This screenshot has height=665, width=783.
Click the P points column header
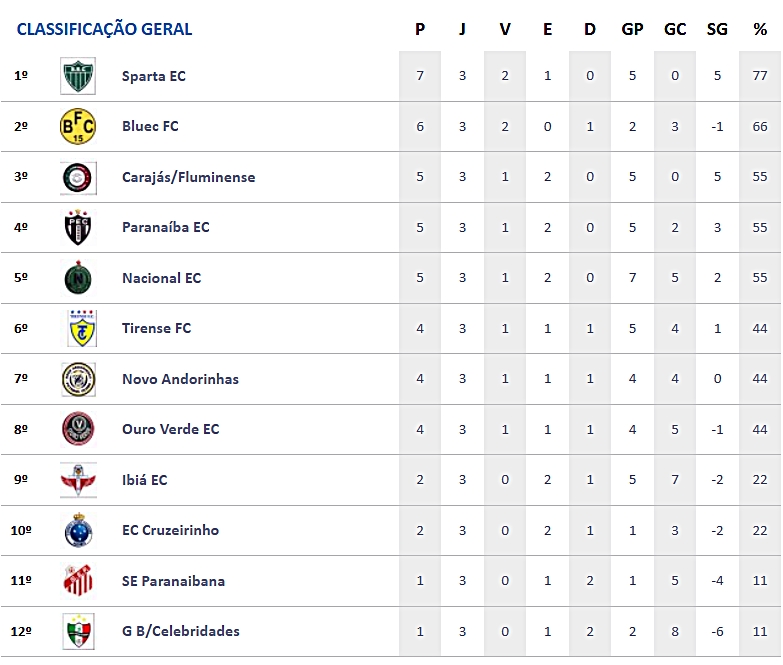[x=420, y=29]
